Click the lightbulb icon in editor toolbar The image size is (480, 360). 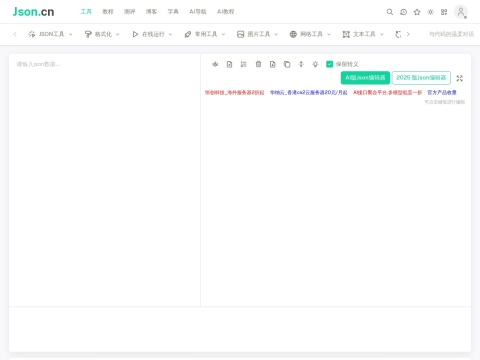[x=315, y=64]
